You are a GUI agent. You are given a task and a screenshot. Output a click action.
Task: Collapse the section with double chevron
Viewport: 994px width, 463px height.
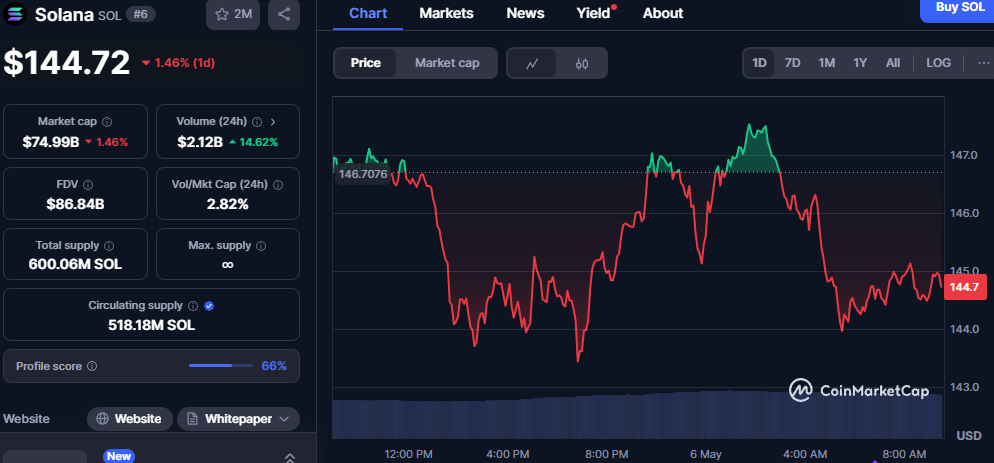point(290,457)
